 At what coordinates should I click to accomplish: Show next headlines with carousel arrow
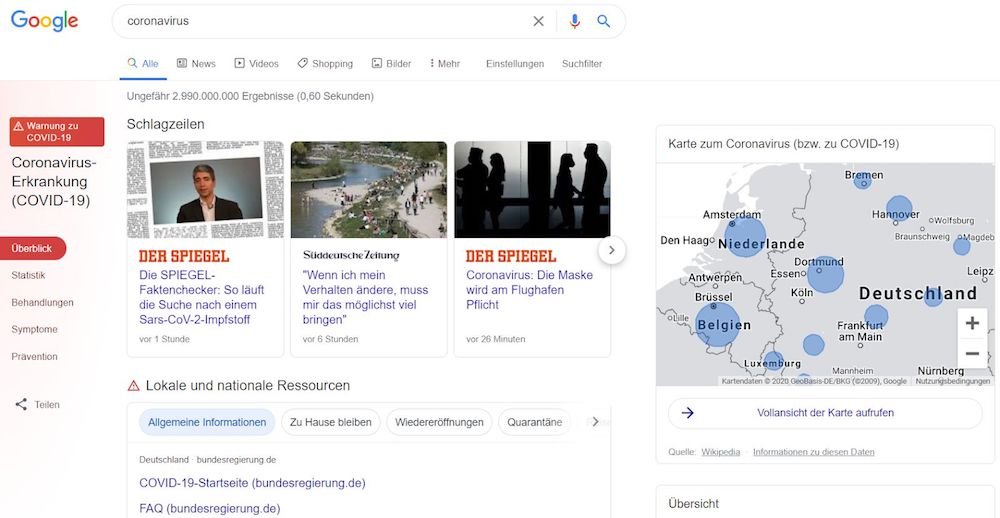pos(612,250)
